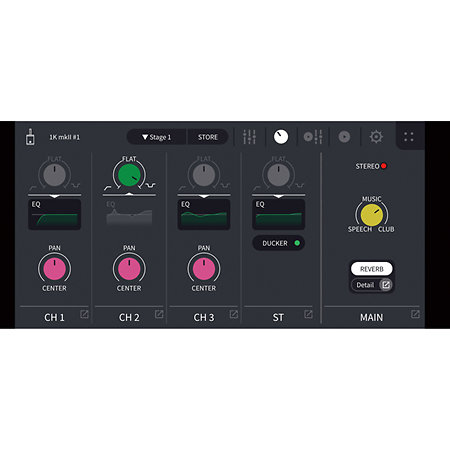
Task: Open the Stage 1 scene dropdown
Action: point(157,137)
